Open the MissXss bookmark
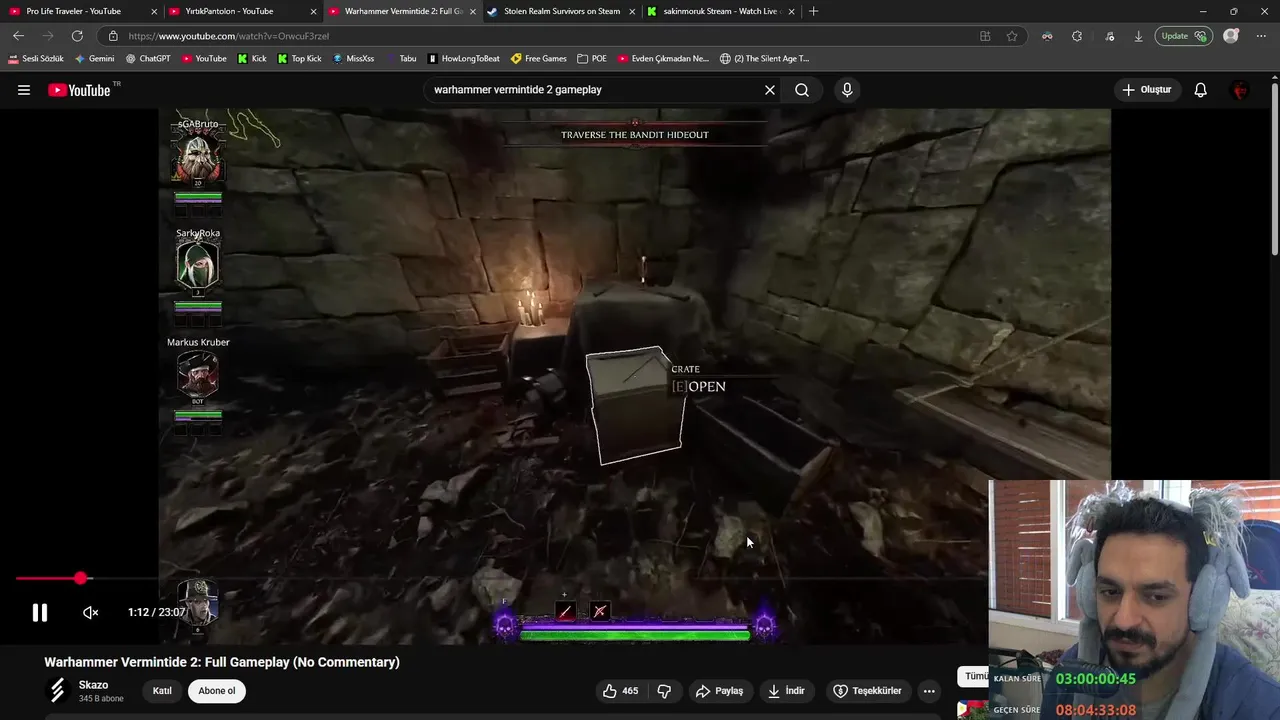1280x720 pixels. (x=353, y=59)
